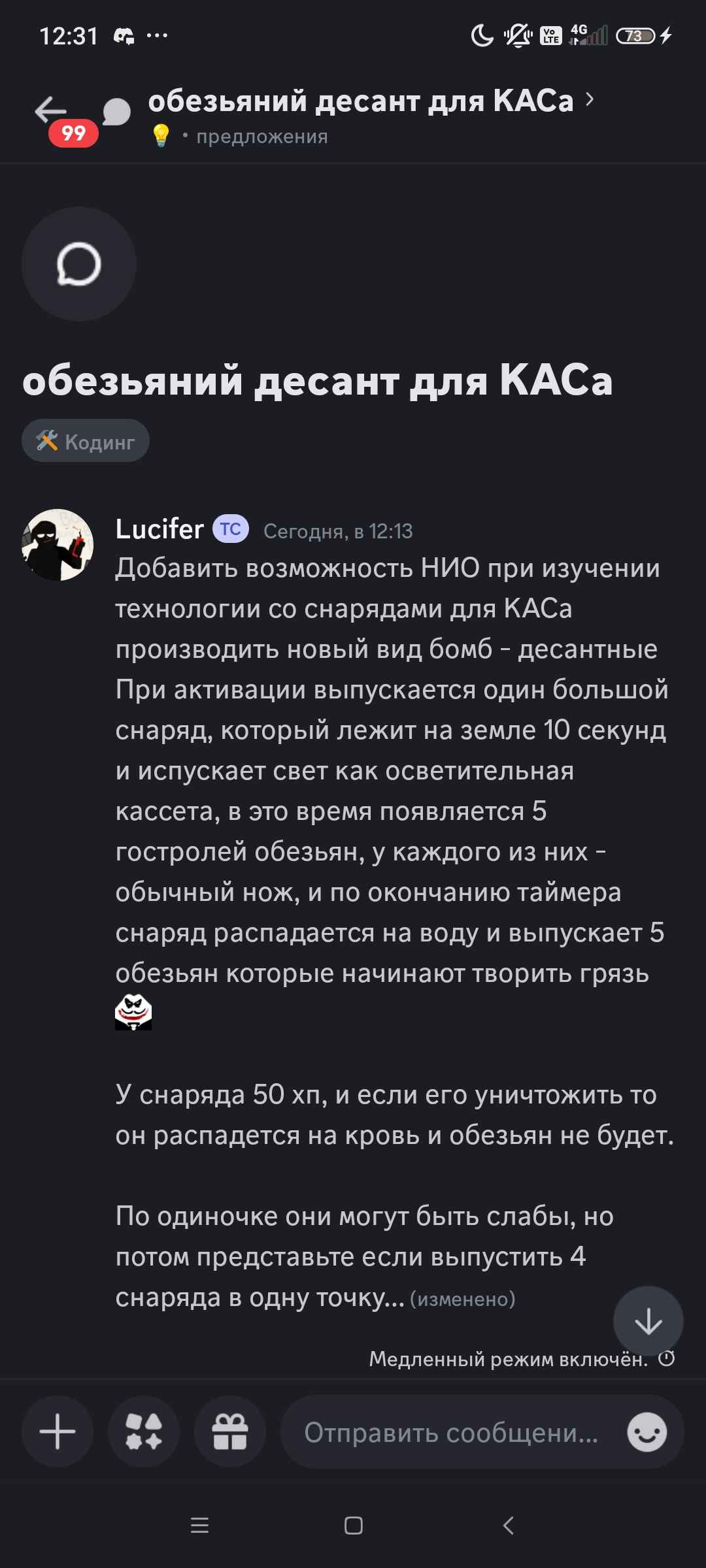706x1568 pixels.
Task: Open thread details via title chevron
Action: pos(590,99)
